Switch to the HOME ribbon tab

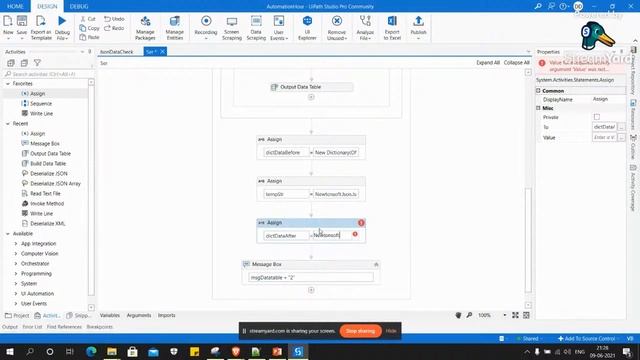point(15,6)
